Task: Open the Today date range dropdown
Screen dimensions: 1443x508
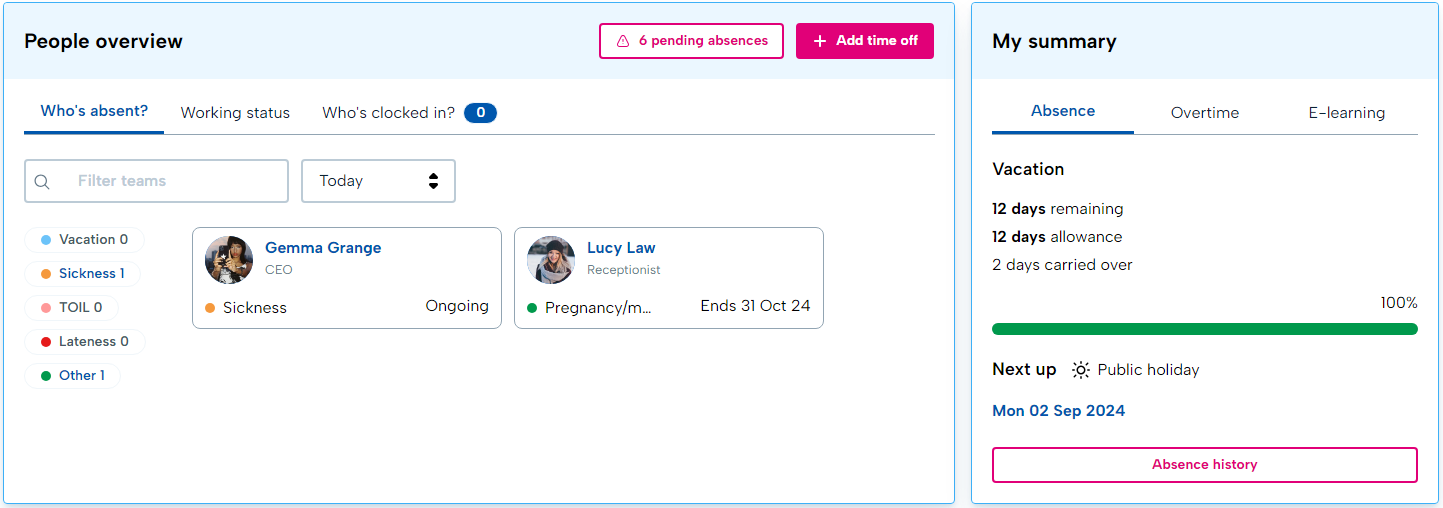Action: pyautogui.click(x=378, y=181)
